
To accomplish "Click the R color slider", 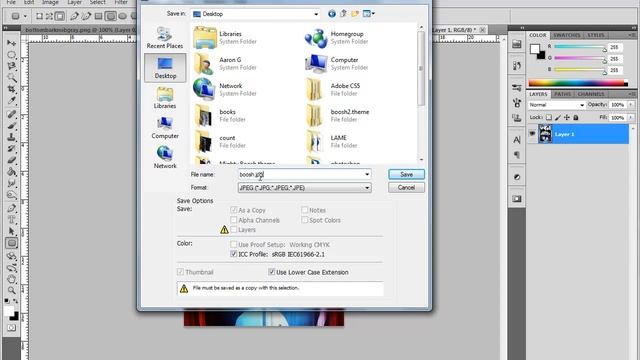I will (x=580, y=47).
